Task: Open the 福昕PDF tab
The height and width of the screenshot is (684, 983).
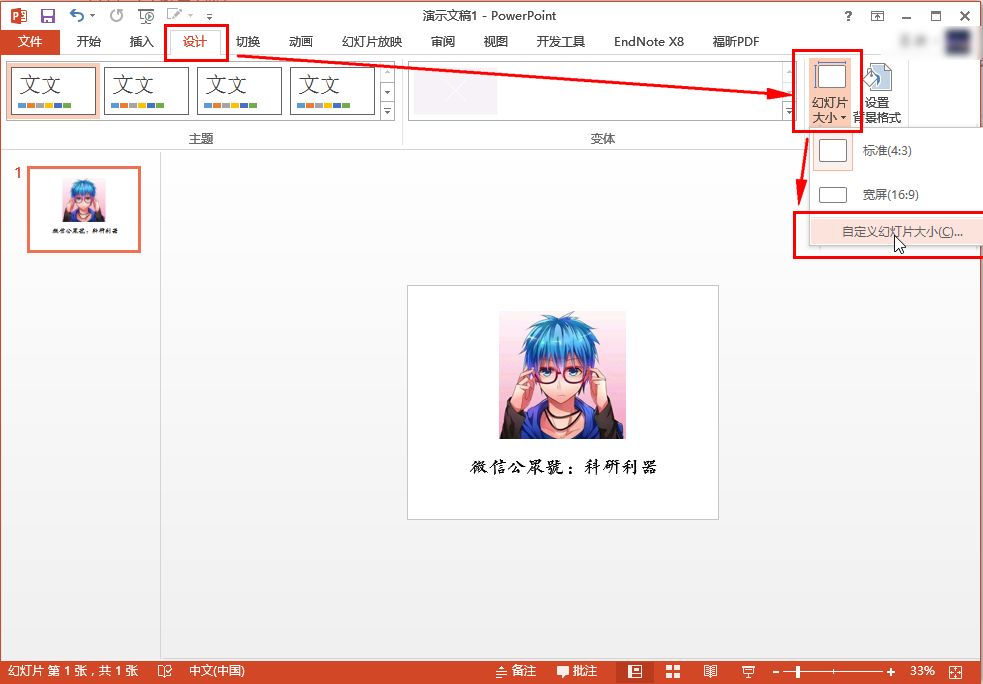Action: [x=735, y=42]
